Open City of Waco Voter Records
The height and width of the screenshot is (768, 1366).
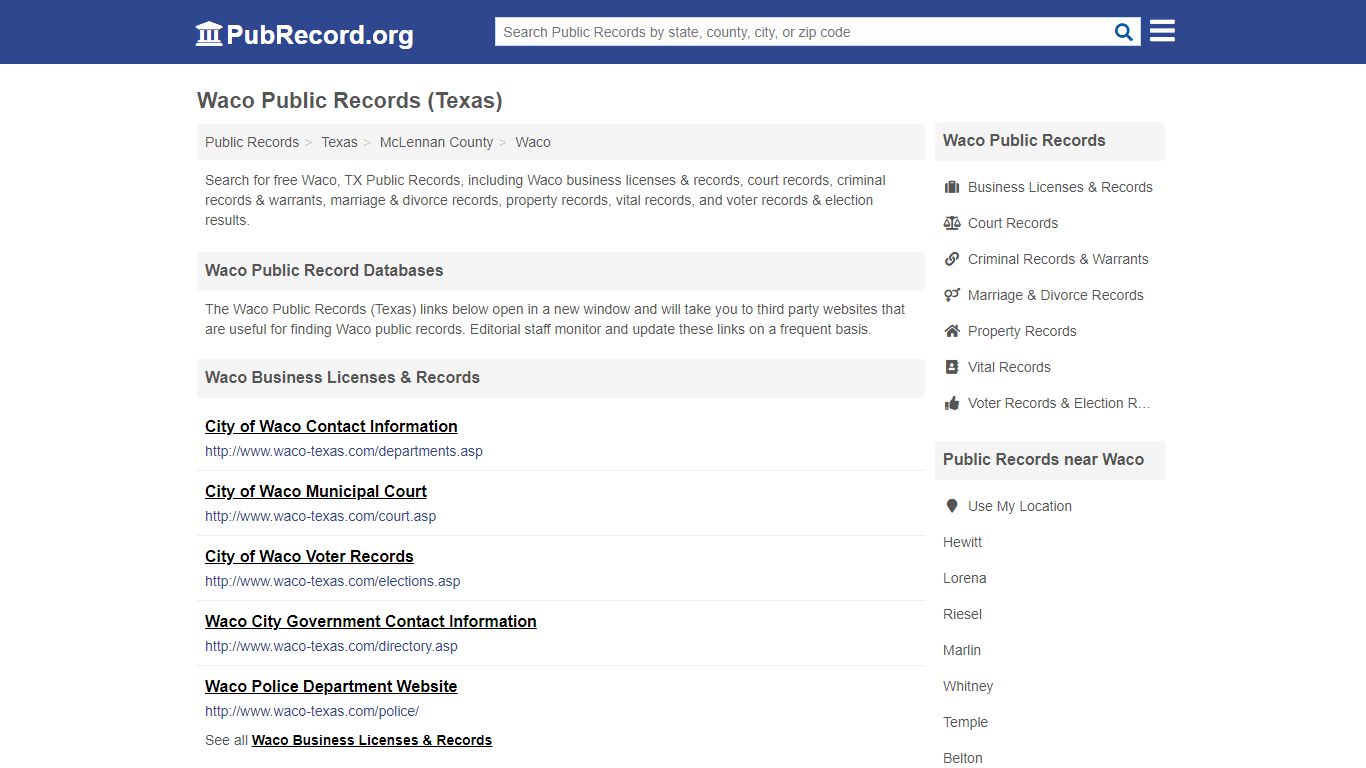click(x=309, y=556)
